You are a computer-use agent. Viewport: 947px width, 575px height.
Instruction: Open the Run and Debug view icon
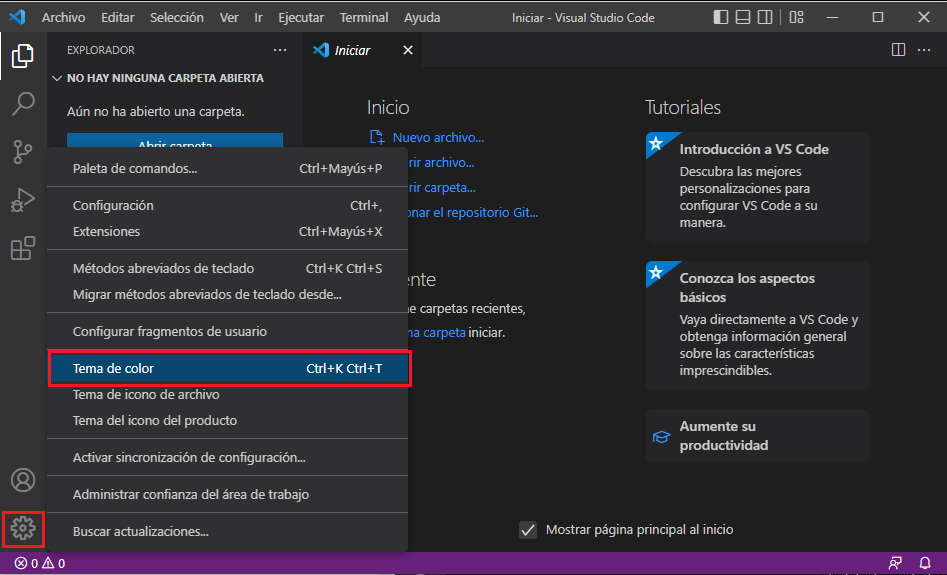(x=22, y=200)
